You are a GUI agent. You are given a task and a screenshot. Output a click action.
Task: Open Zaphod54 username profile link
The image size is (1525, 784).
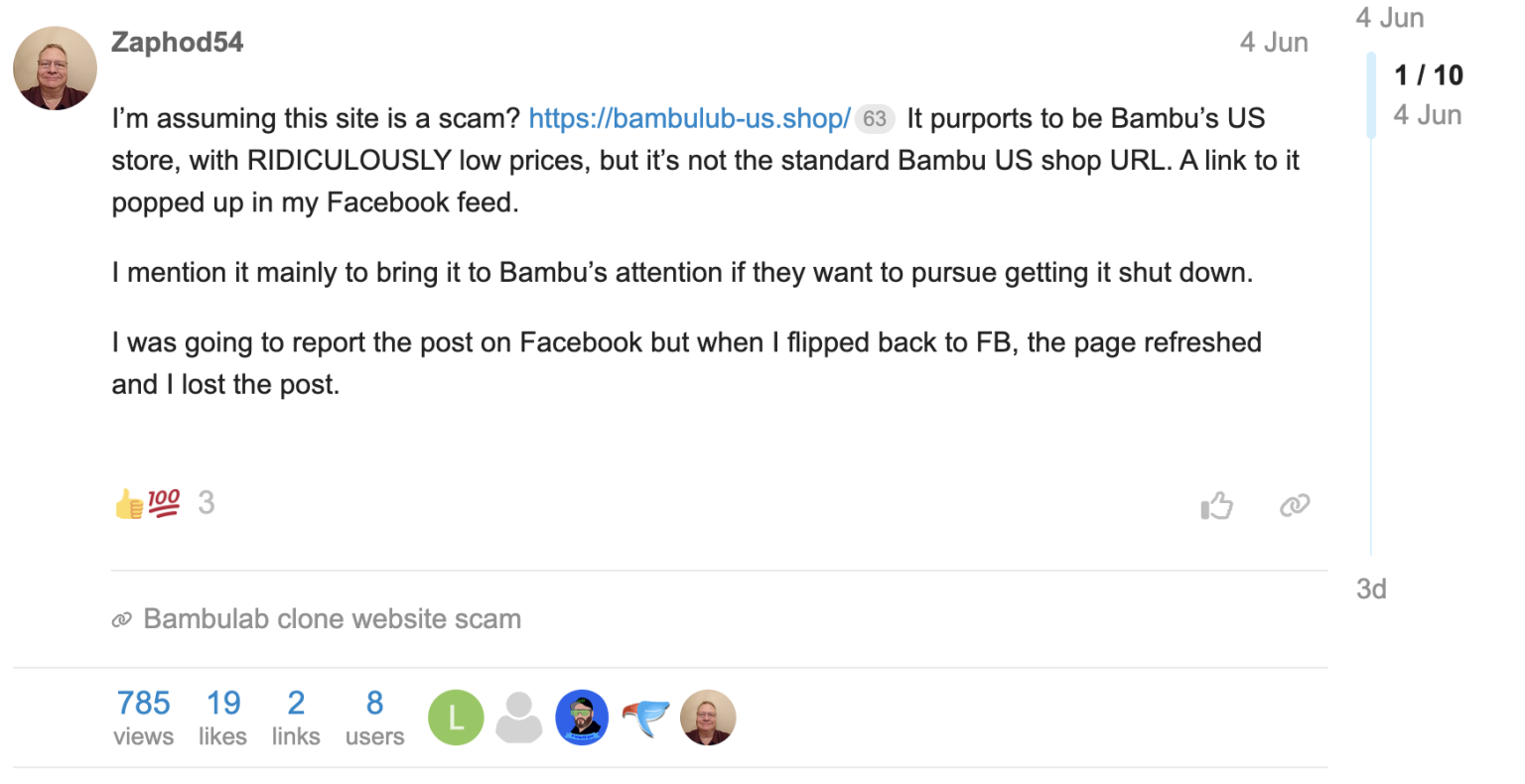(x=177, y=42)
